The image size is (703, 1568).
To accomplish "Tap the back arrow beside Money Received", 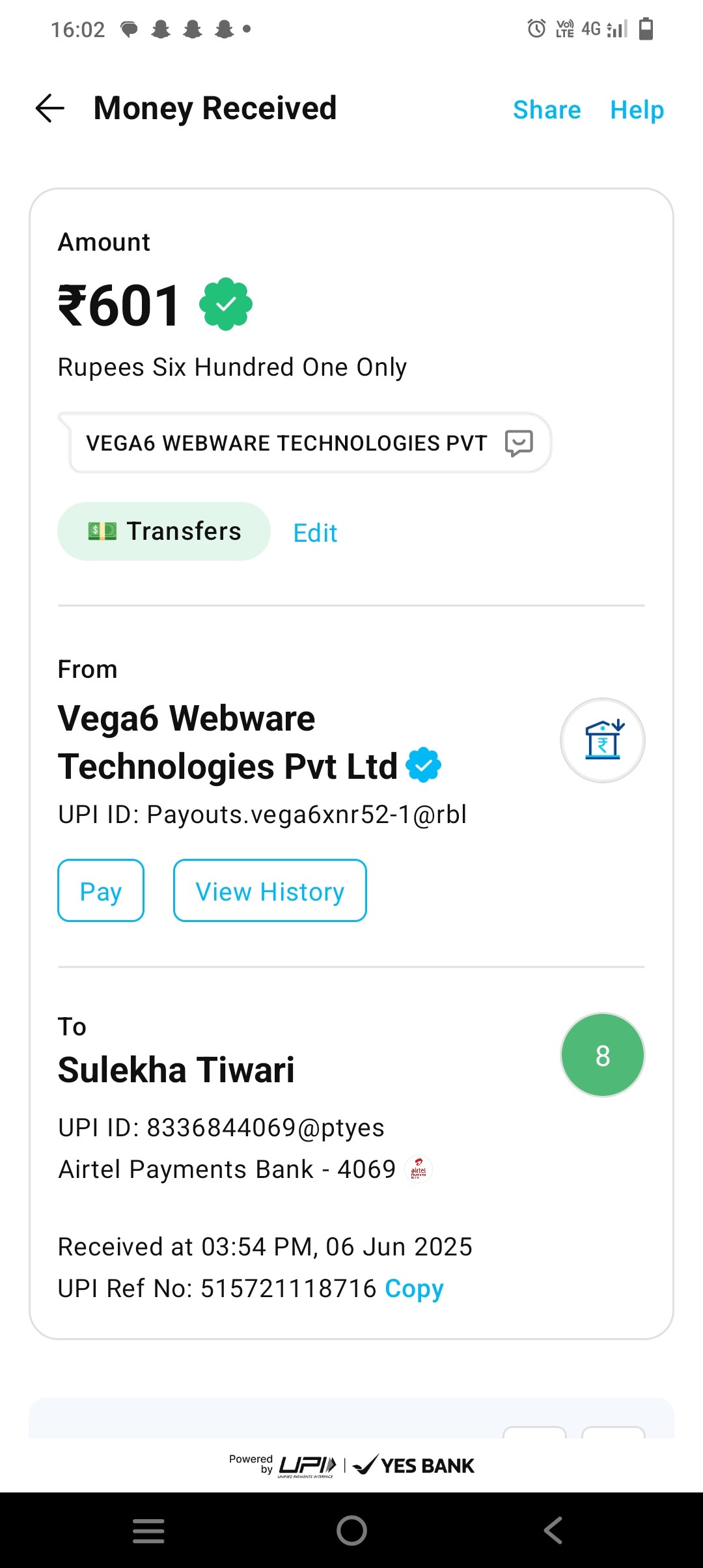I will coord(50,108).
